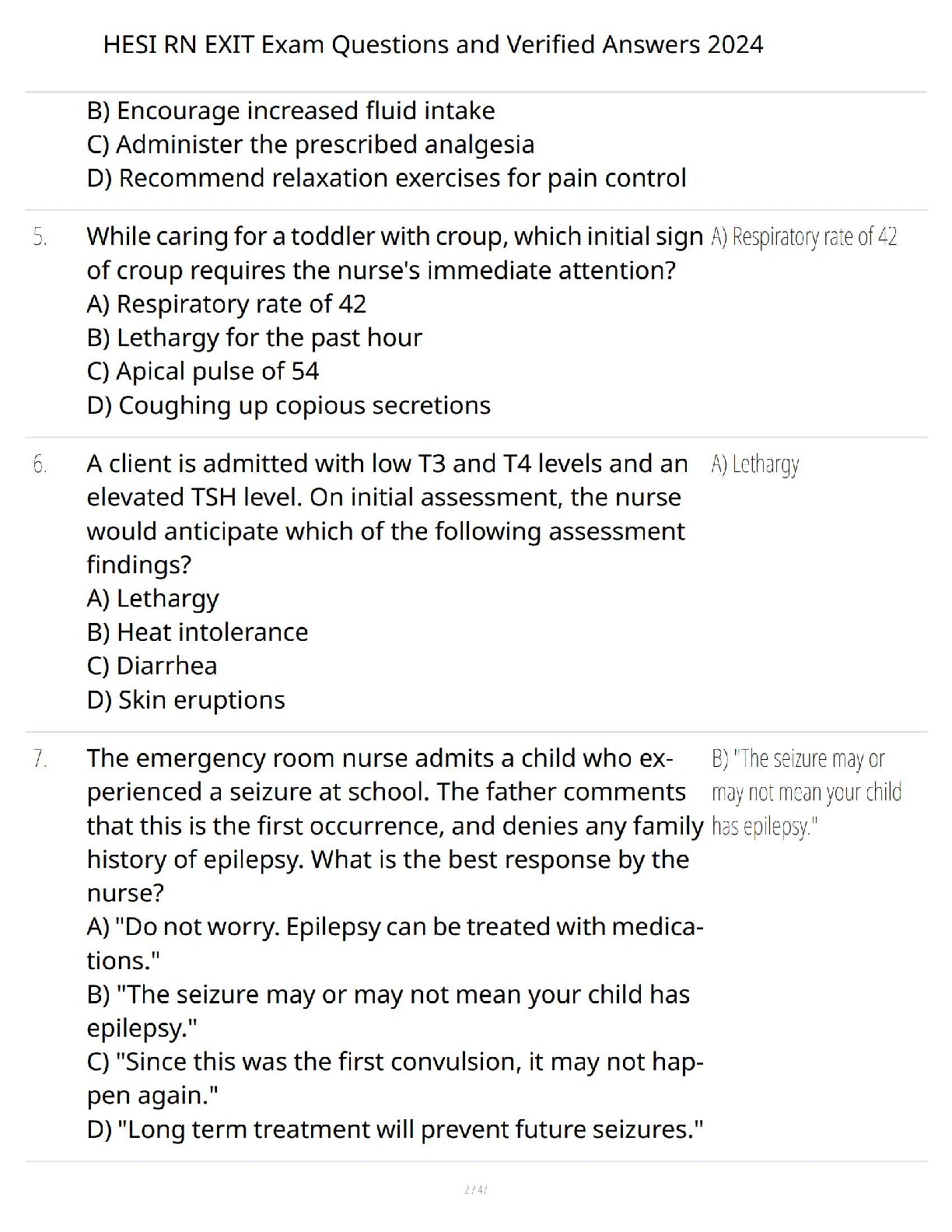Select option A) Lethargy under question 6

click(x=152, y=599)
